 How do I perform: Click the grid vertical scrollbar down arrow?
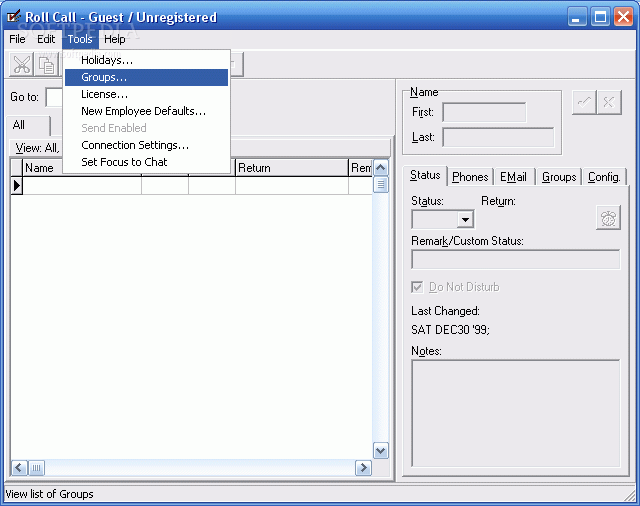pos(381,451)
